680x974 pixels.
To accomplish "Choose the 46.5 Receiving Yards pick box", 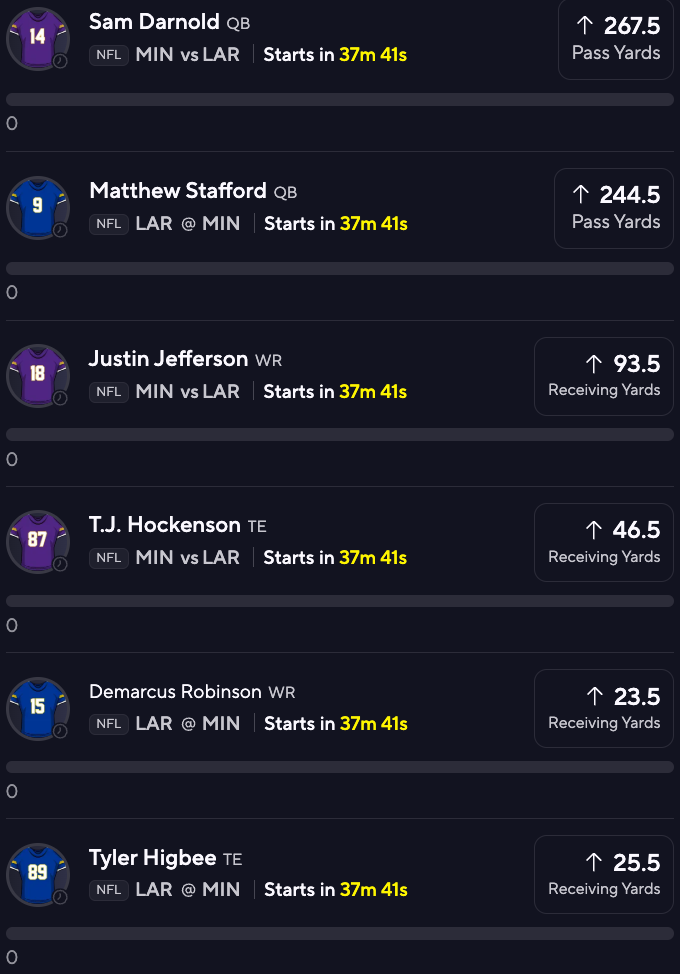I will coord(604,542).
